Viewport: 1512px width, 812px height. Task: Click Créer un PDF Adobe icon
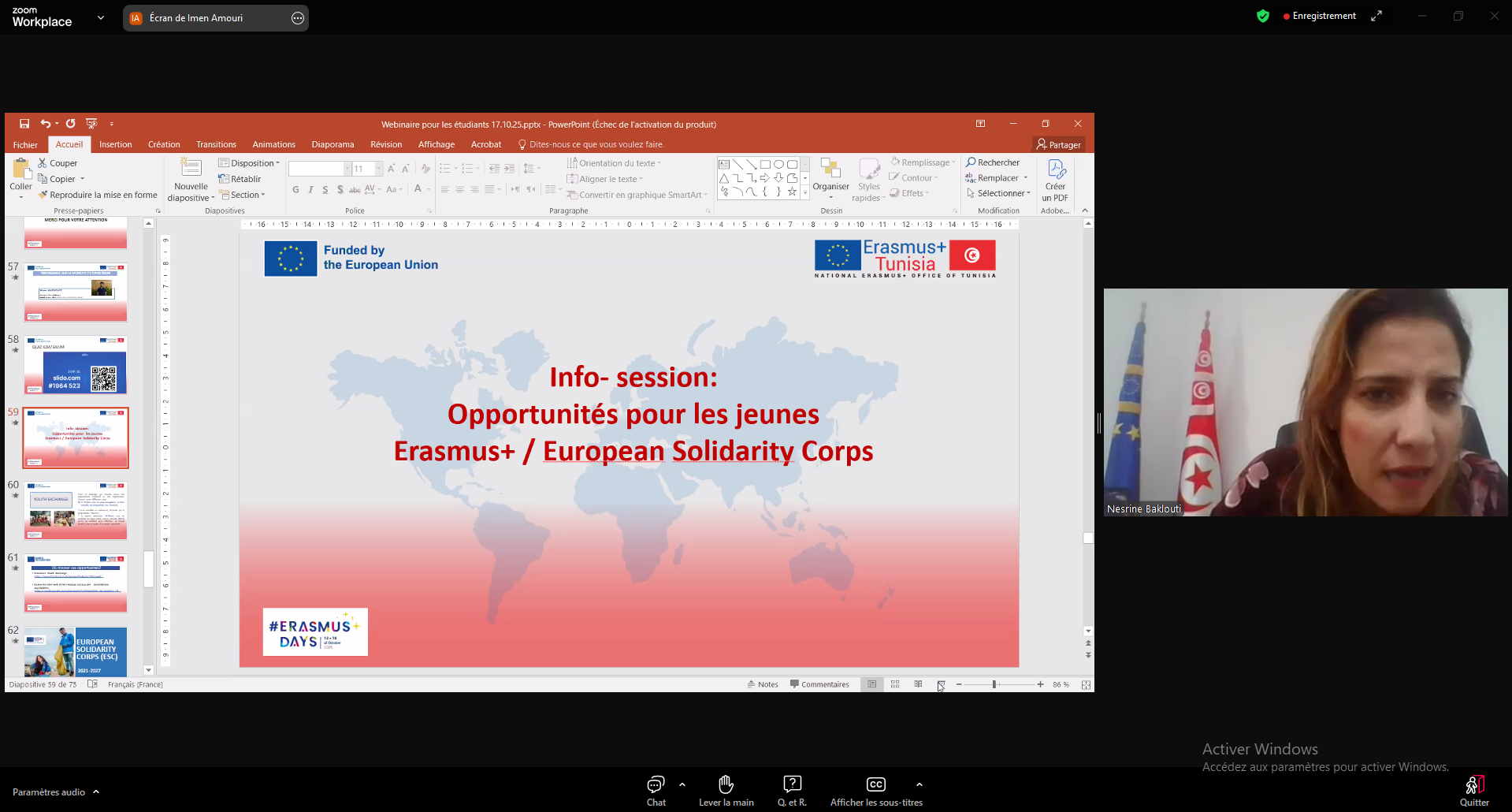pyautogui.click(x=1055, y=180)
